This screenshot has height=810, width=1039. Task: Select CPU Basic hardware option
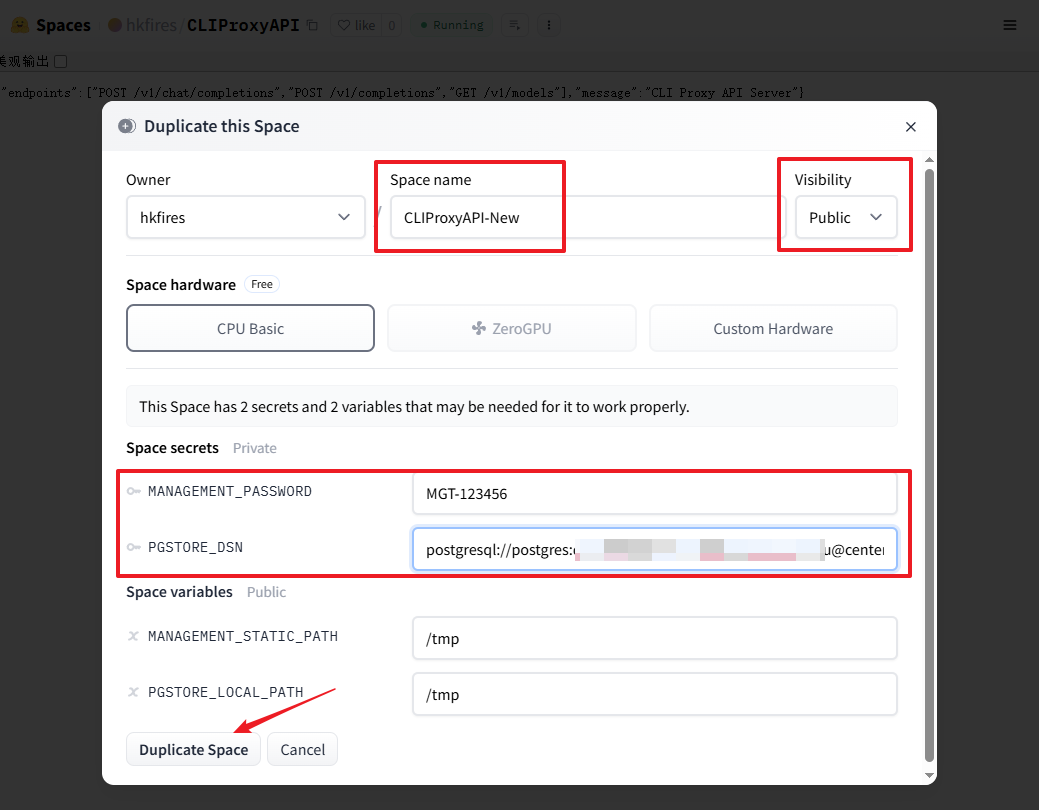pos(250,328)
